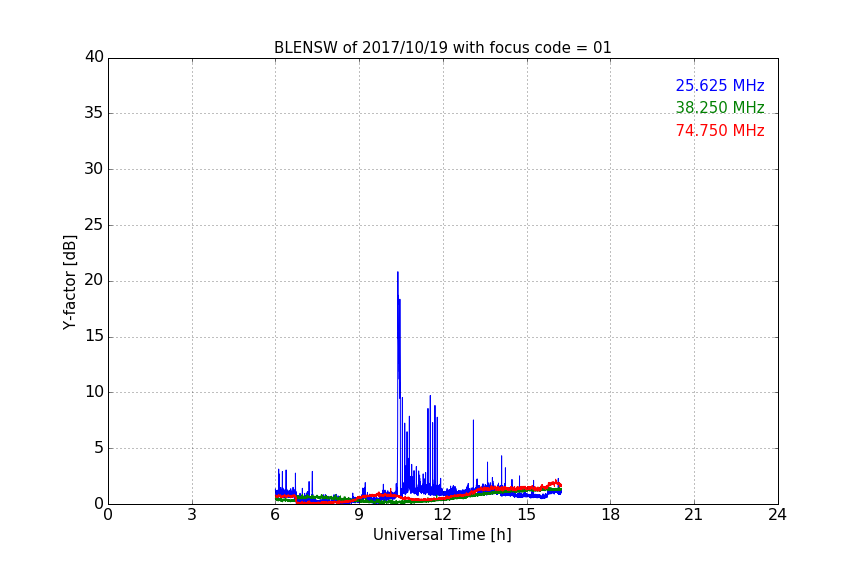Click x-axis tick value '3'

point(192,515)
